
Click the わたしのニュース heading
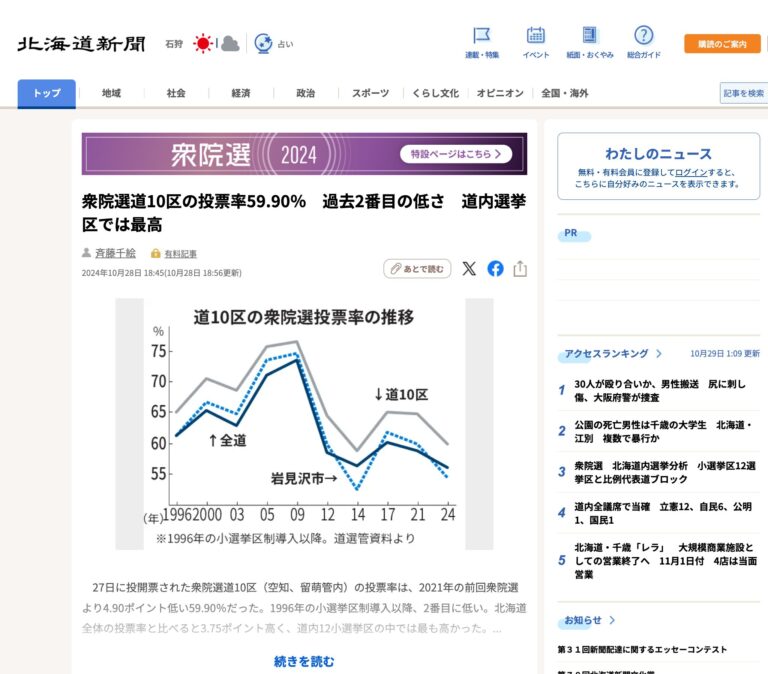658,153
